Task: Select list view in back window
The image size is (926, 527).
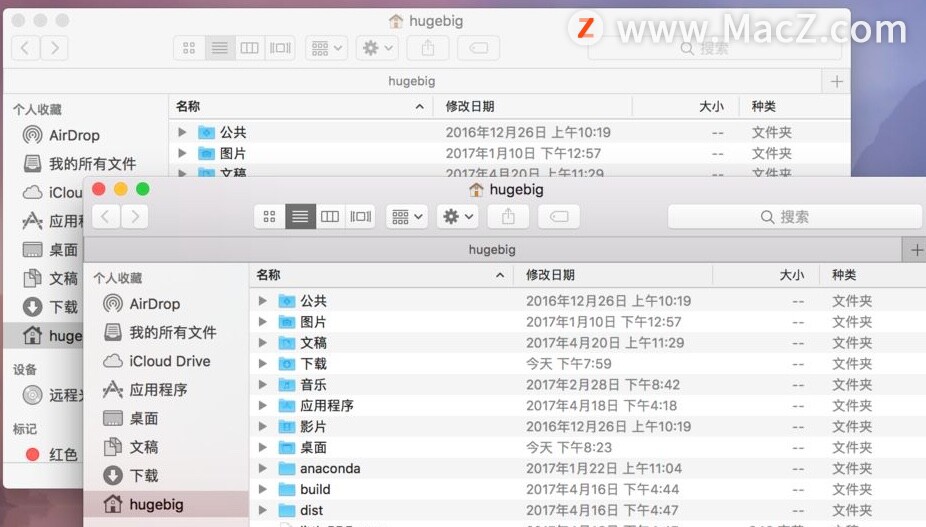Action: coord(220,48)
